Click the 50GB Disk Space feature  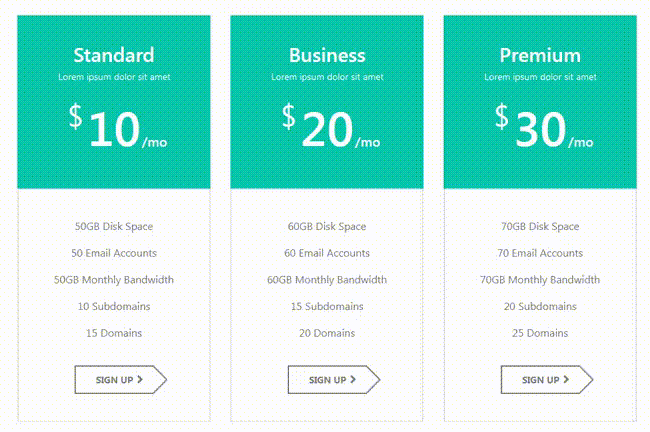point(114,227)
